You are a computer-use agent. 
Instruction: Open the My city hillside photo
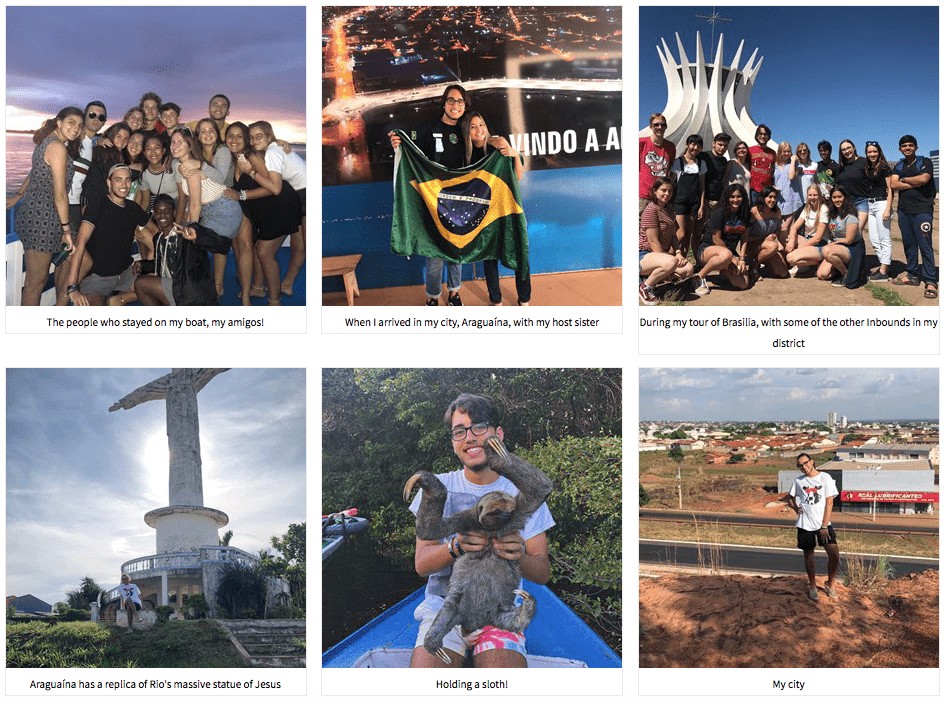click(789, 518)
